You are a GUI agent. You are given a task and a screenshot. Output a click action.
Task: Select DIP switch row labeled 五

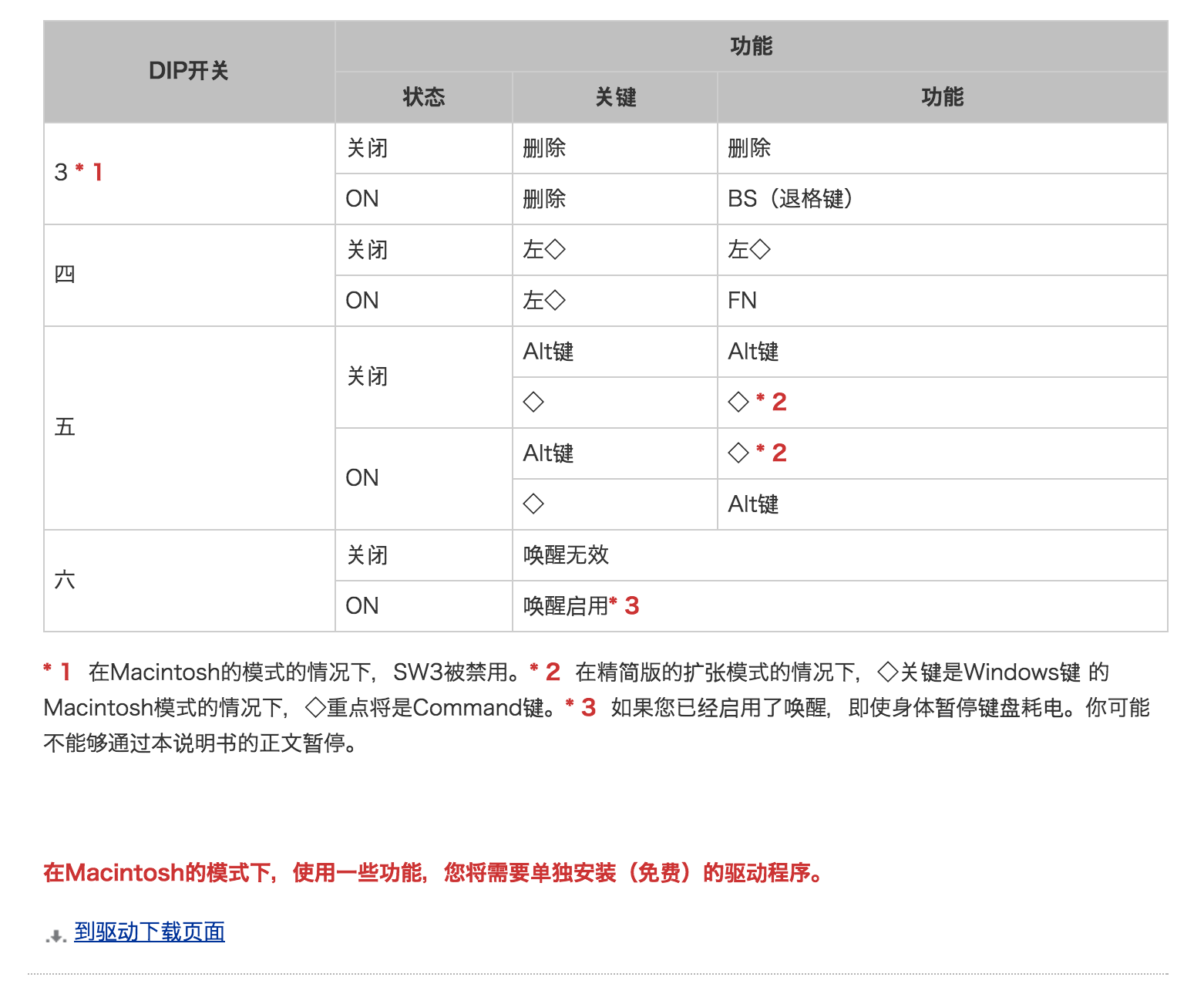(x=65, y=426)
